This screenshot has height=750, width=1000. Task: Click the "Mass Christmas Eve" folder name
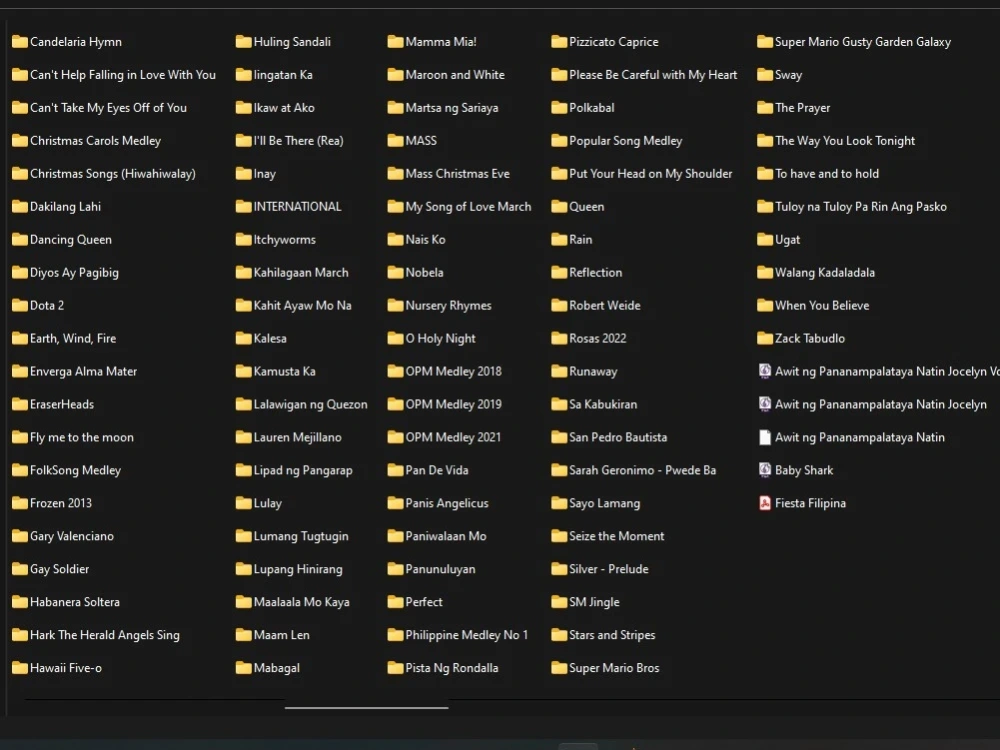458,173
